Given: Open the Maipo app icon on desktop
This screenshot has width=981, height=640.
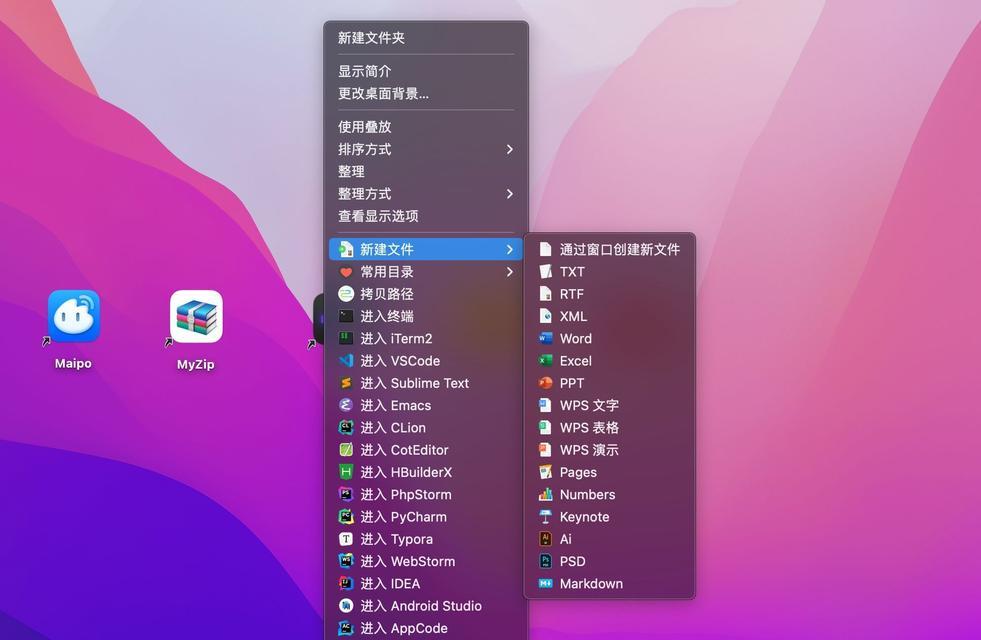Looking at the screenshot, I should [74, 316].
